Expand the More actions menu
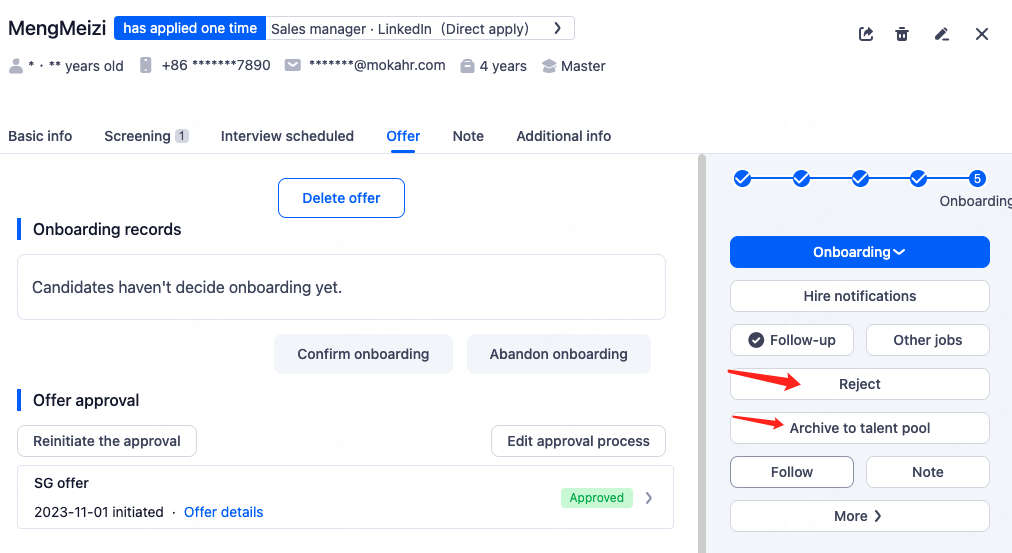The width and height of the screenshot is (1012, 553). click(859, 516)
